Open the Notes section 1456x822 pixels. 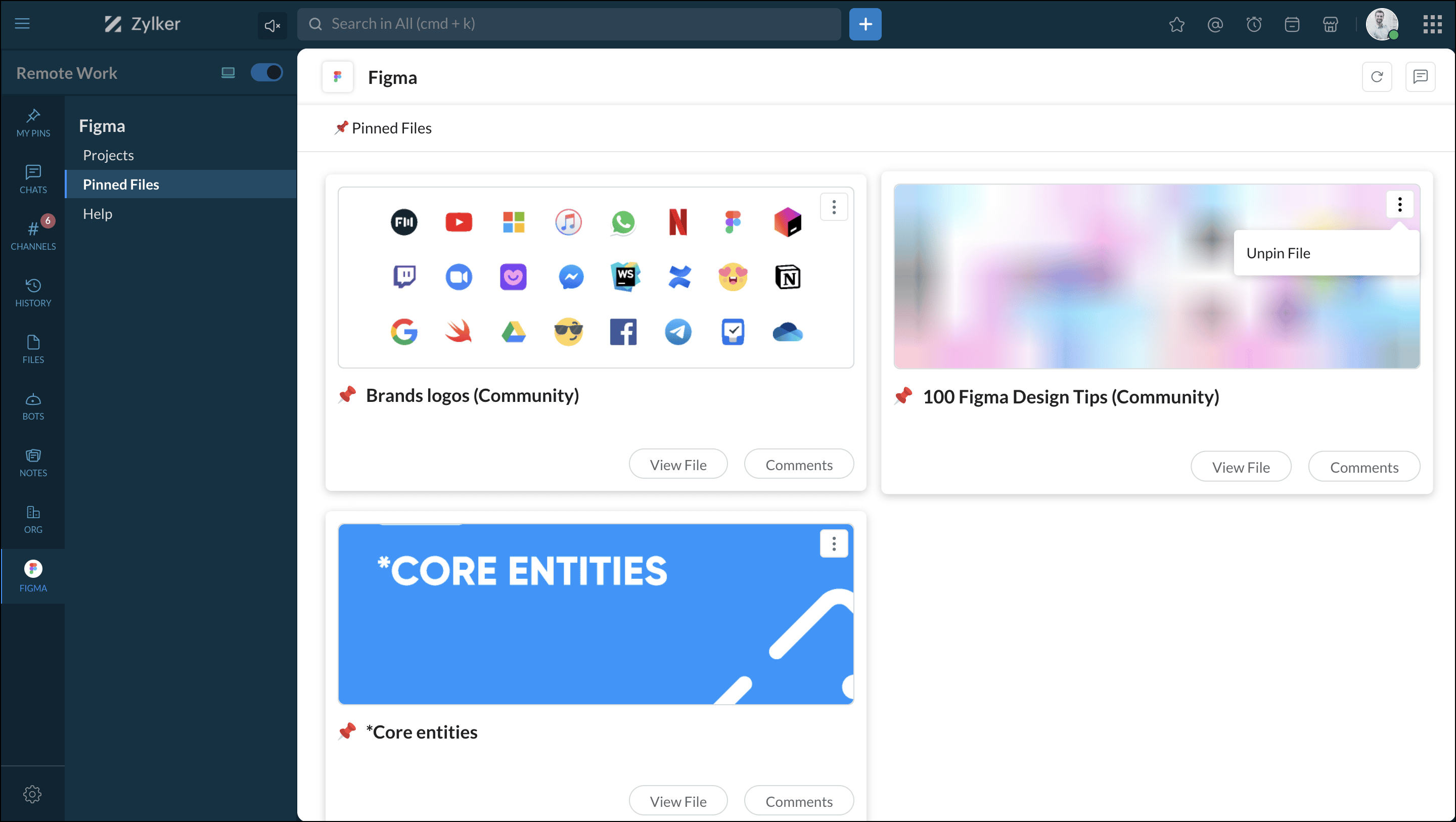pyautogui.click(x=33, y=462)
